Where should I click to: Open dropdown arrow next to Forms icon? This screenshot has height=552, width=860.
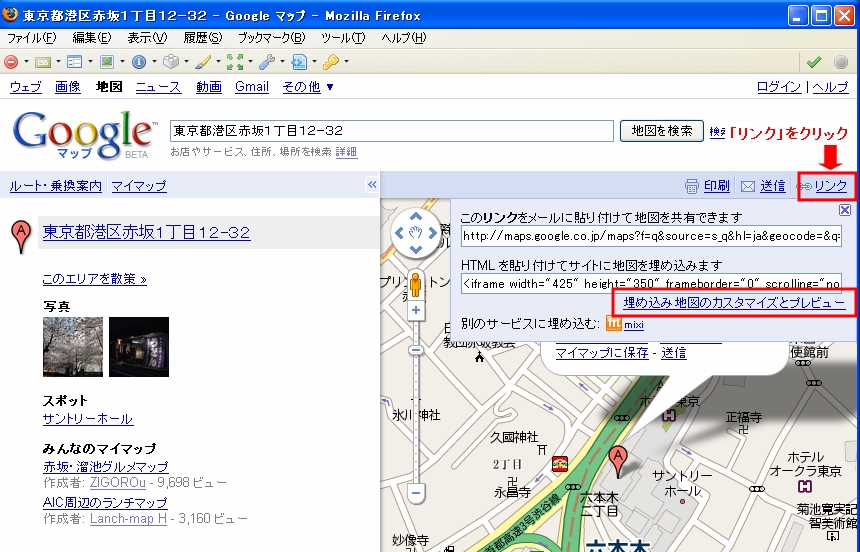90,62
